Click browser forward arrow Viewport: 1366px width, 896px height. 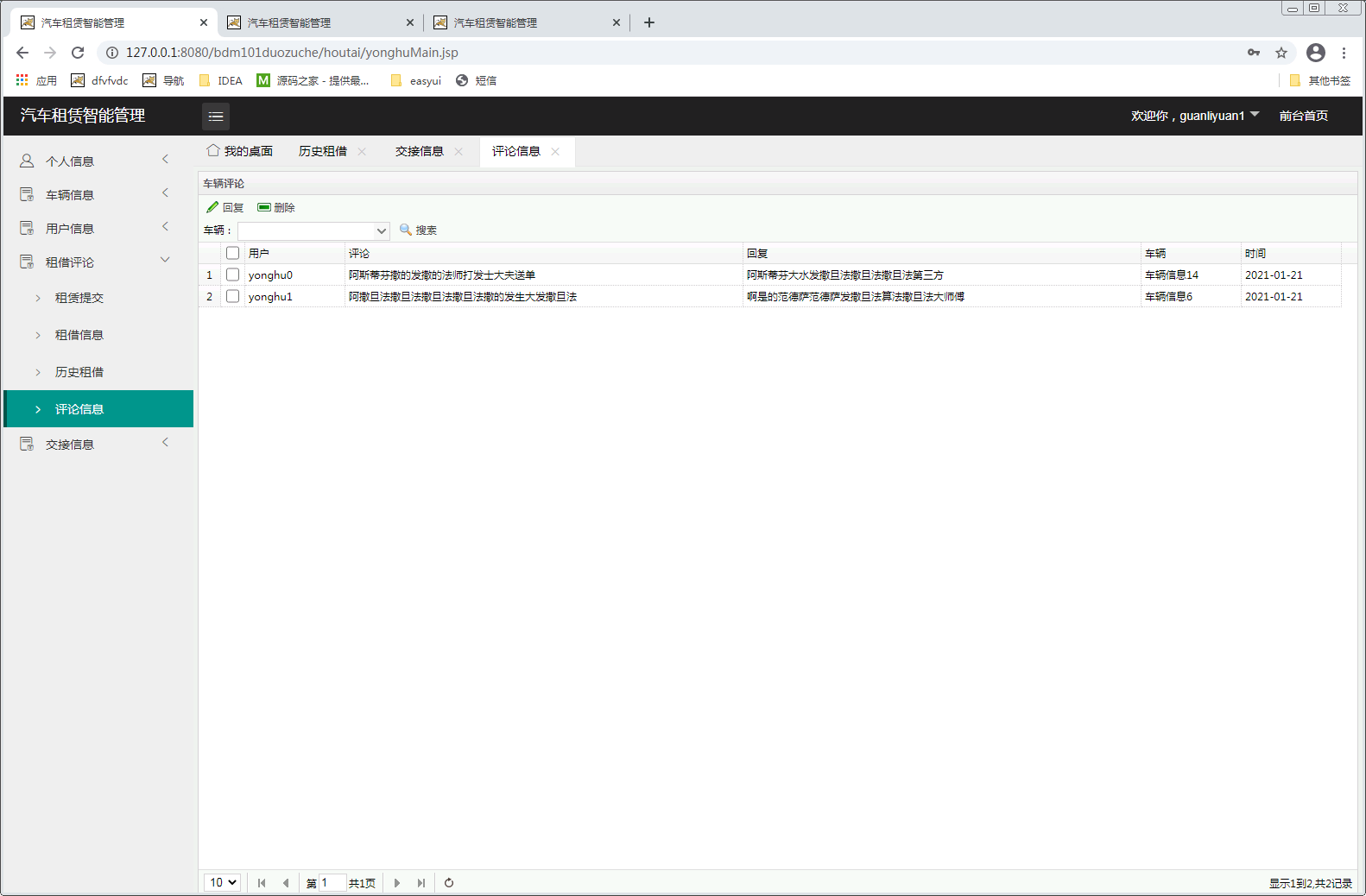click(50, 53)
